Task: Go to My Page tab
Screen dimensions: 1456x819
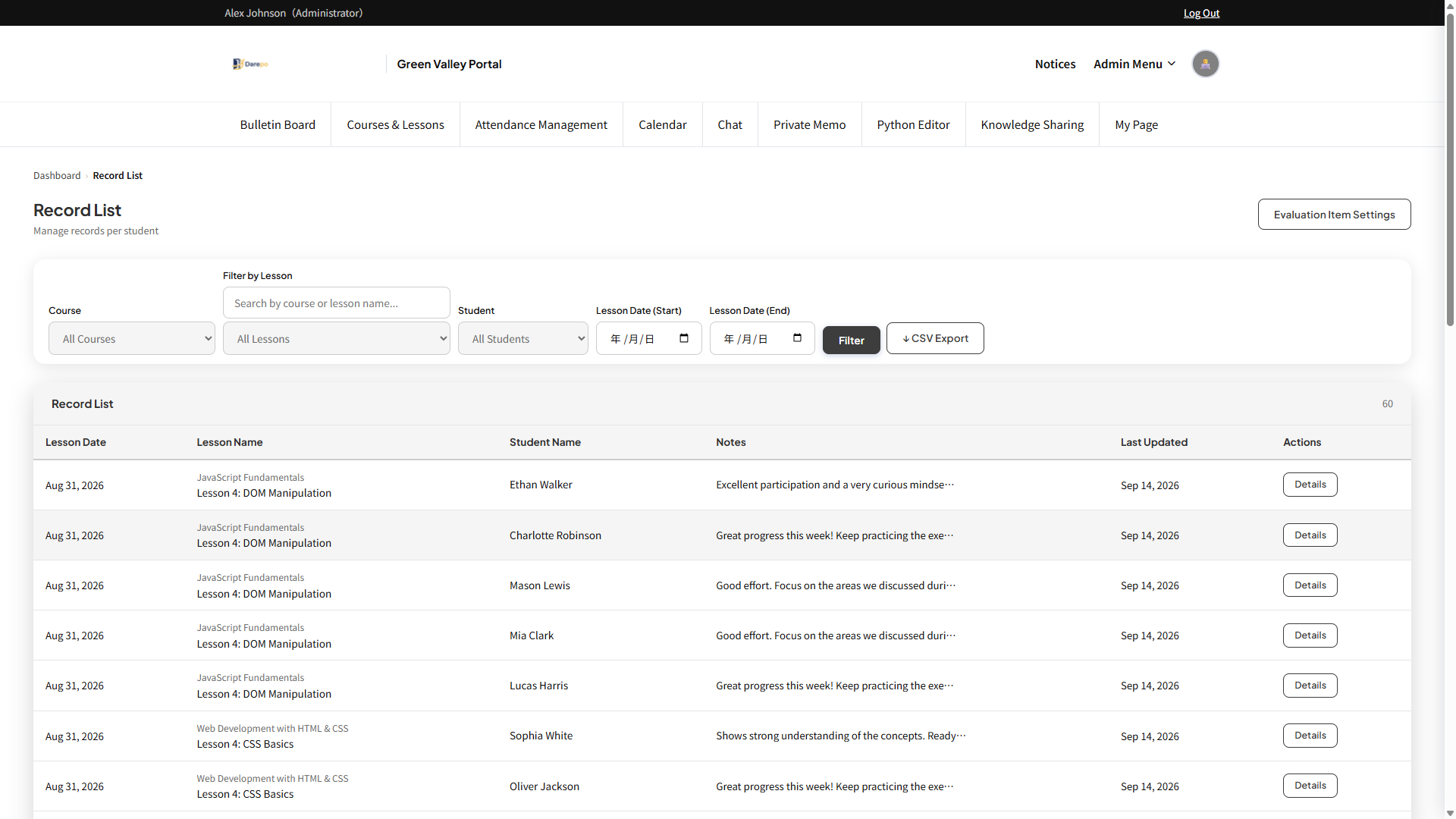Action: (x=1136, y=124)
